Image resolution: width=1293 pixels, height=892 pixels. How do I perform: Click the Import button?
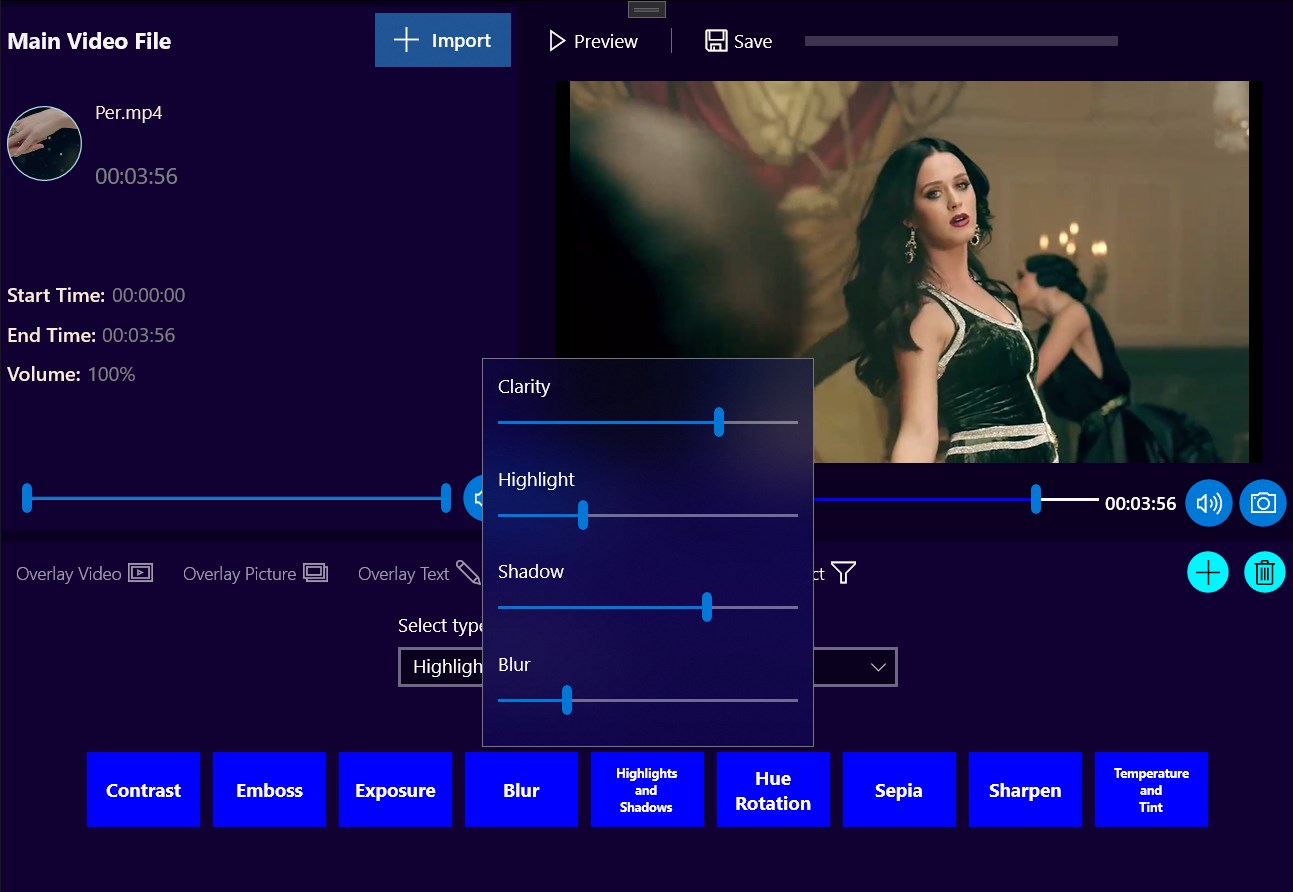pyautogui.click(x=443, y=40)
